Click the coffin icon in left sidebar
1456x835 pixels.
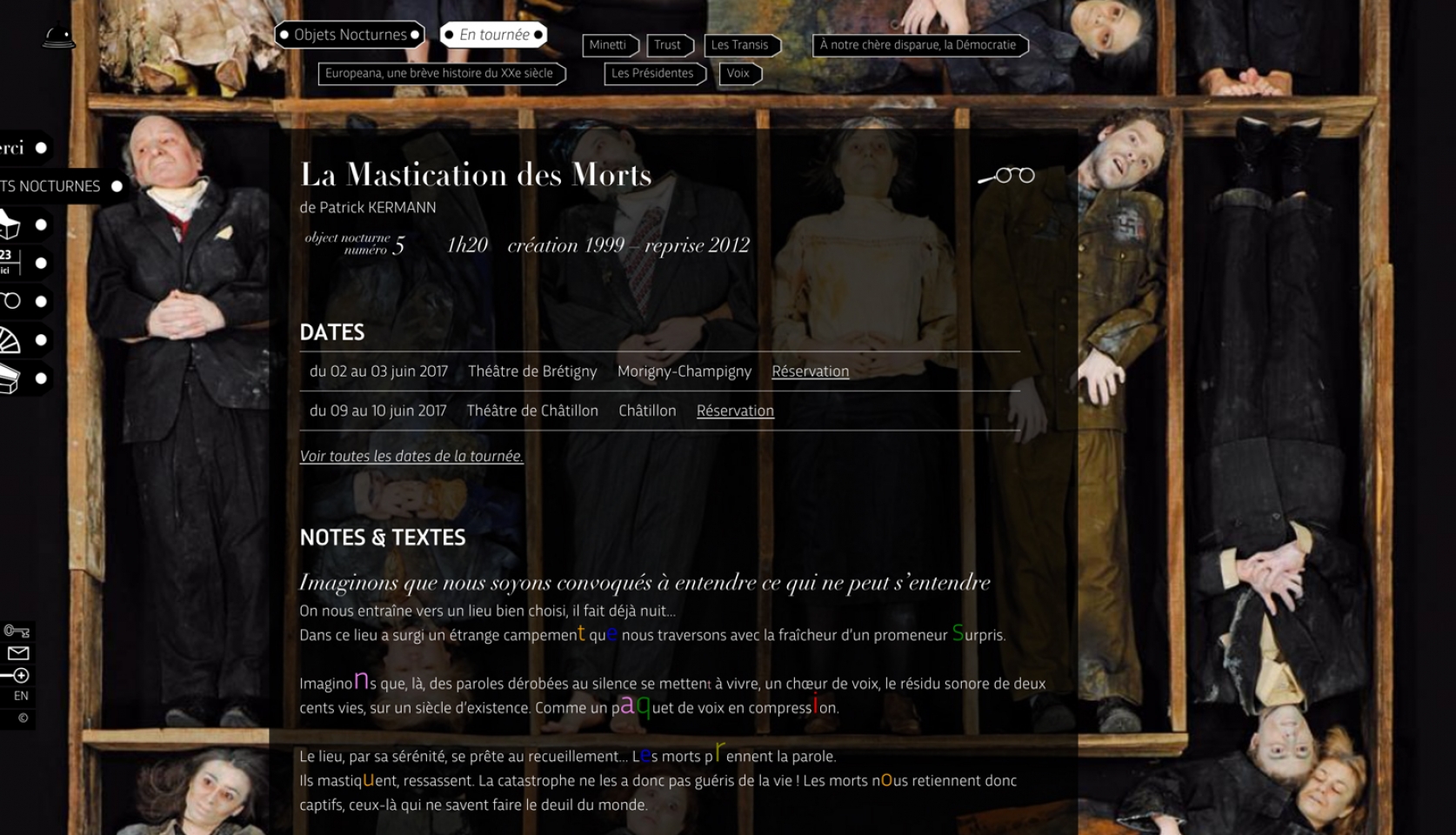[10, 379]
